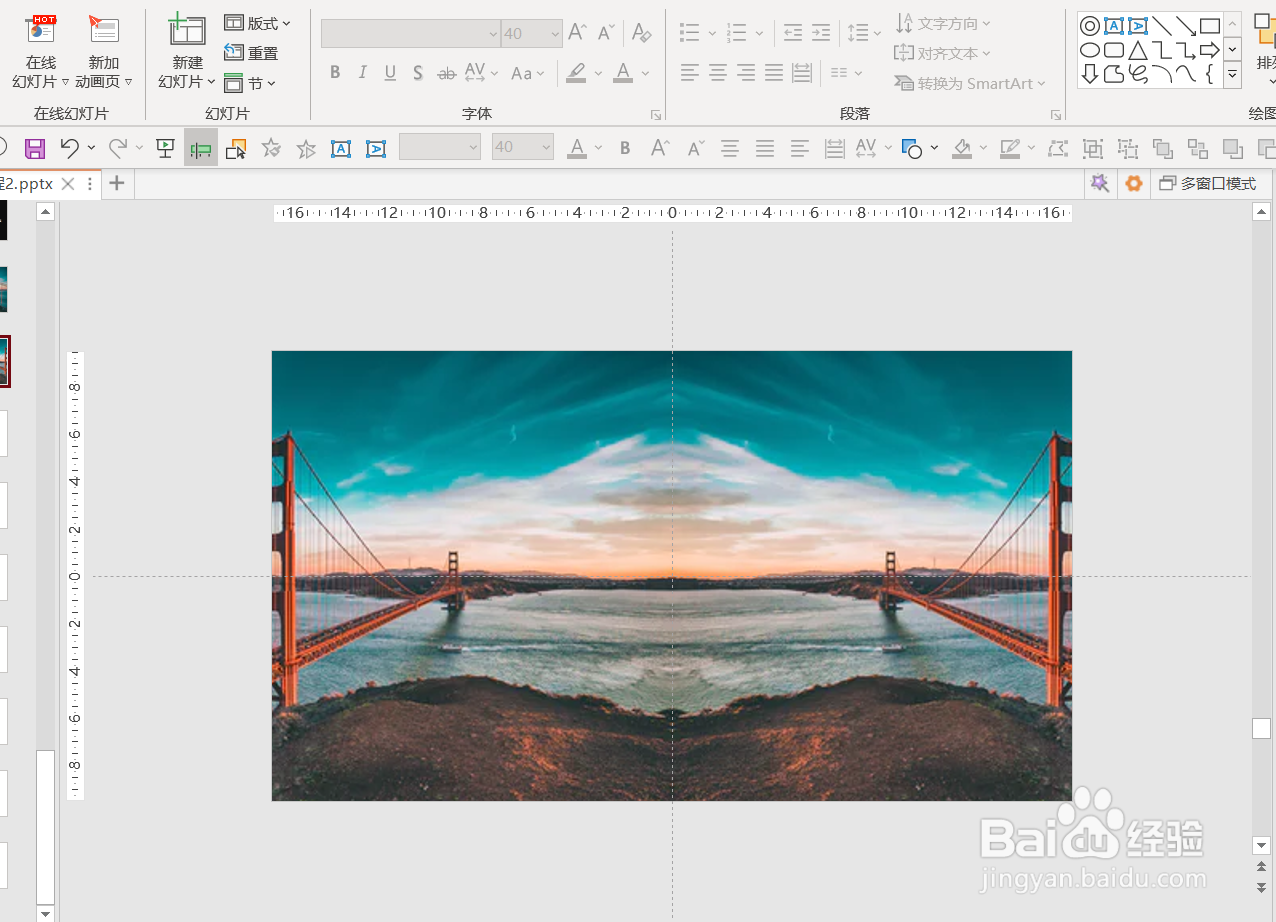Click 多窗口模式 multi-window button
The image size is (1276, 922).
click(1208, 184)
